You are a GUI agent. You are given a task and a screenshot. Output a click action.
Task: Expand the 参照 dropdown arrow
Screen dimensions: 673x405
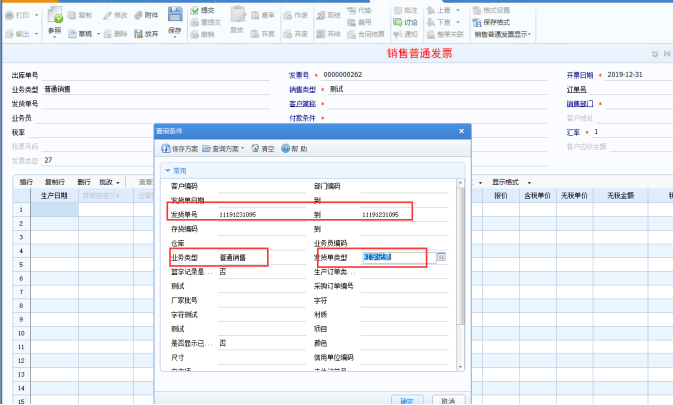[55, 37]
